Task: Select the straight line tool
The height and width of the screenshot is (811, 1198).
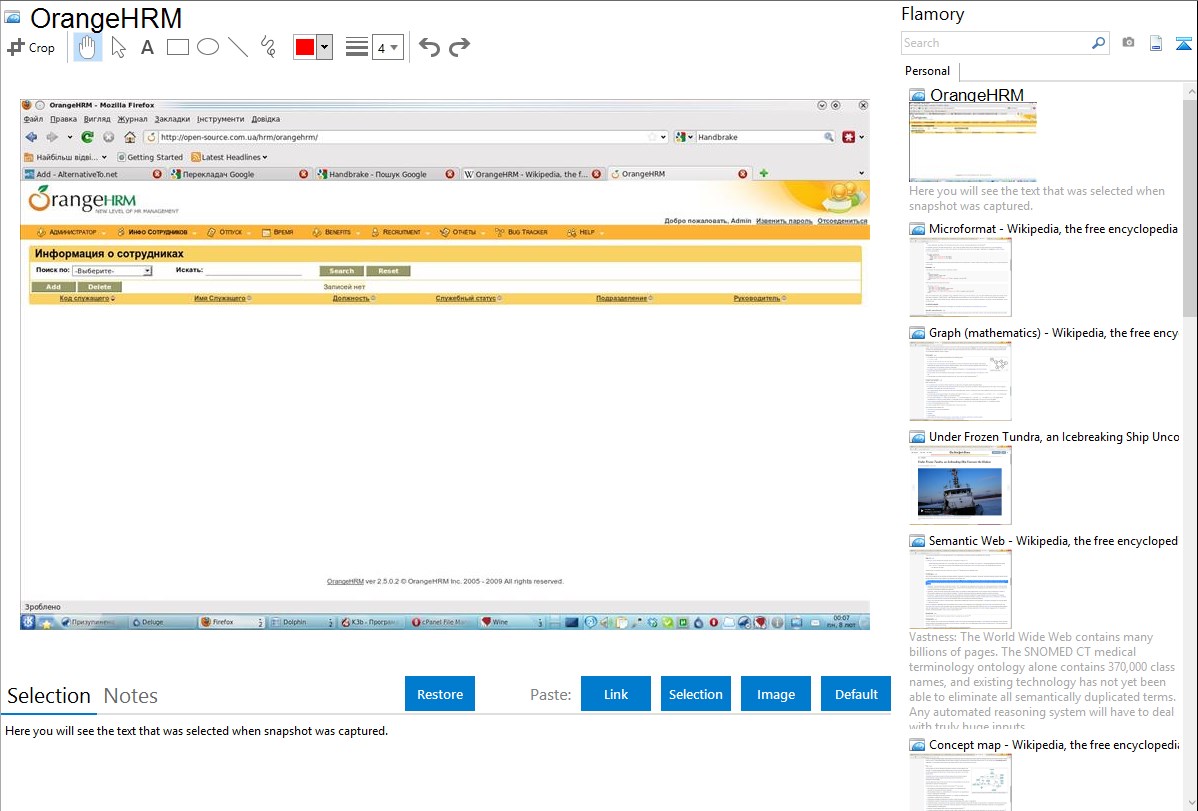Action: pyautogui.click(x=238, y=47)
